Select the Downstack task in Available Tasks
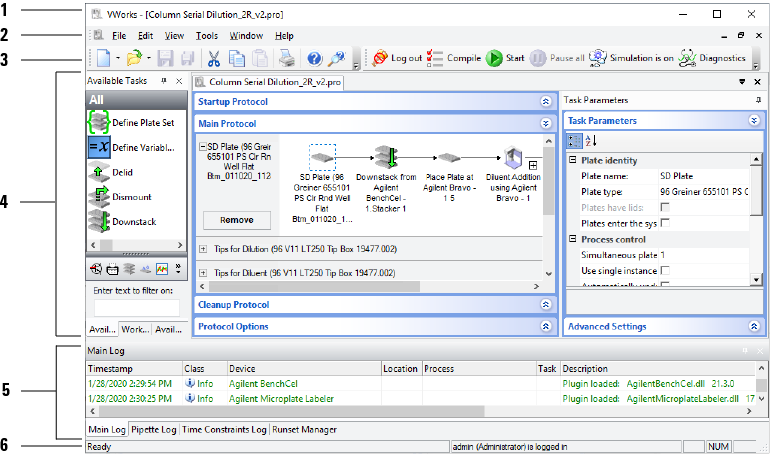 click(x=122, y=221)
